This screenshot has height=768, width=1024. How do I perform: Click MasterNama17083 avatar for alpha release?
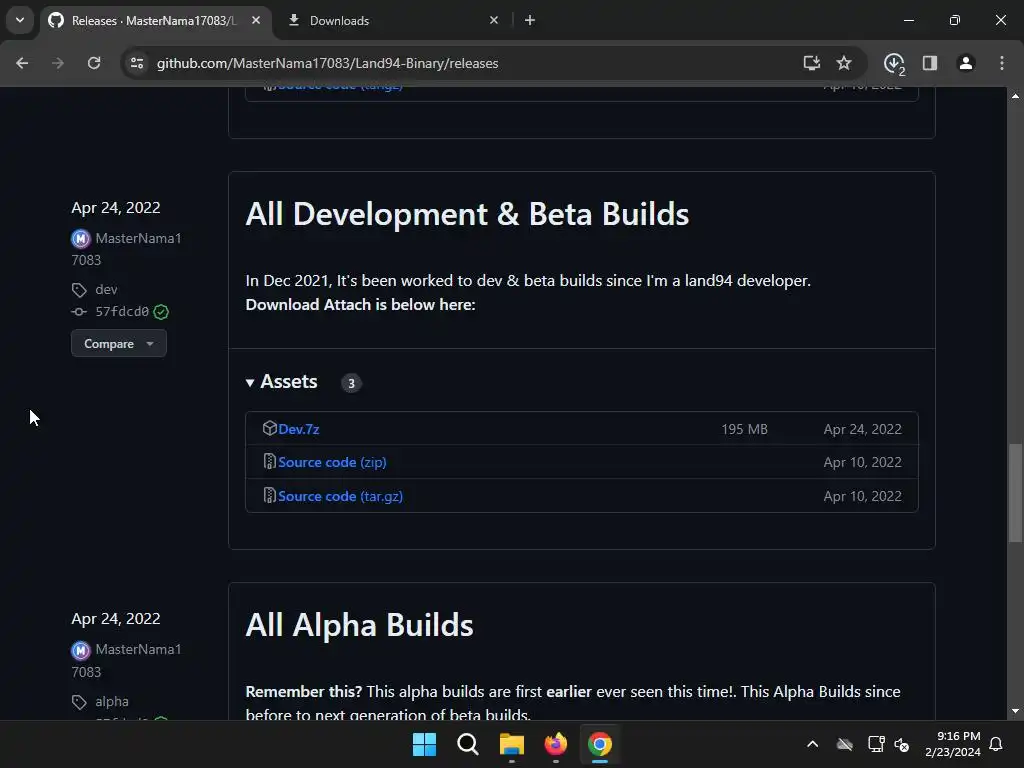coord(80,650)
